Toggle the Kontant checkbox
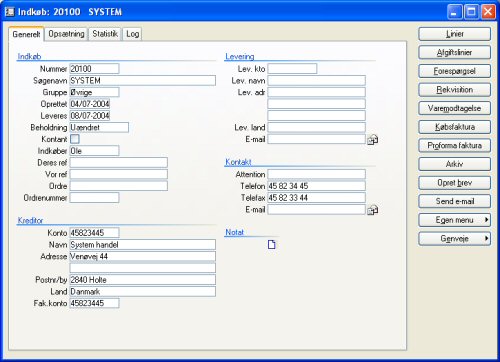 point(75,139)
